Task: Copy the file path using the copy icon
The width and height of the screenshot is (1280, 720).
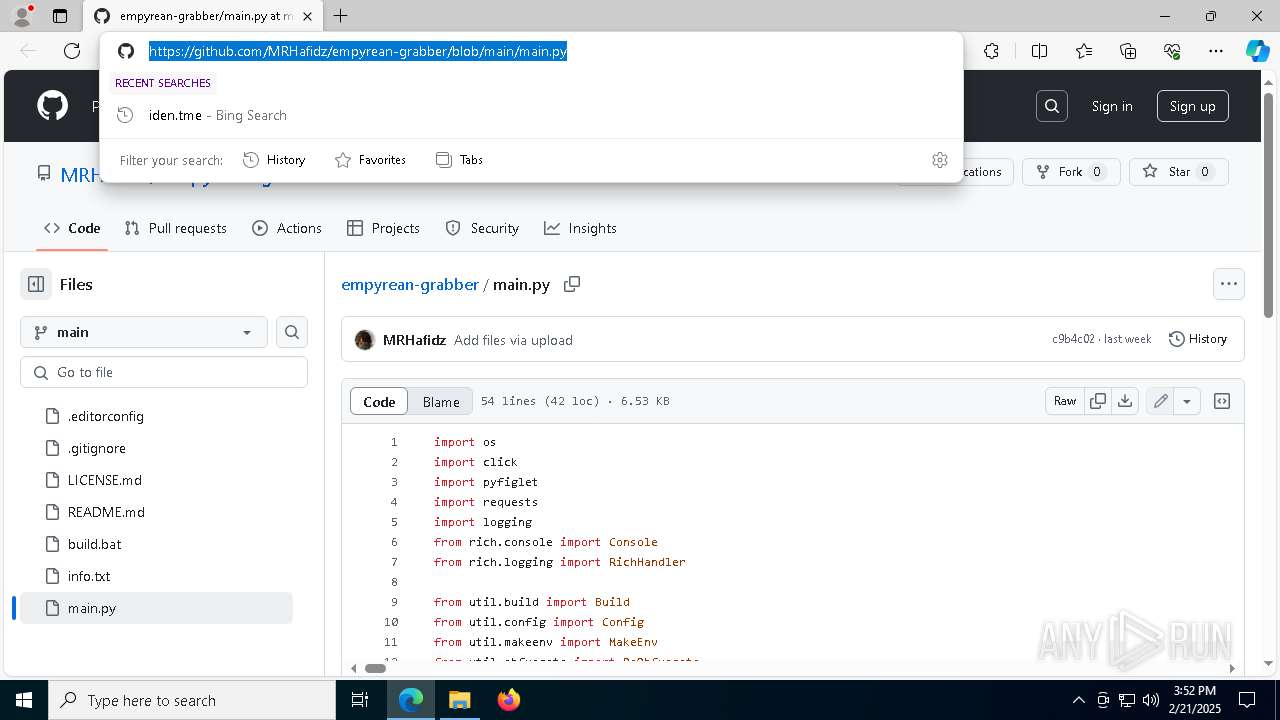Action: click(x=572, y=284)
